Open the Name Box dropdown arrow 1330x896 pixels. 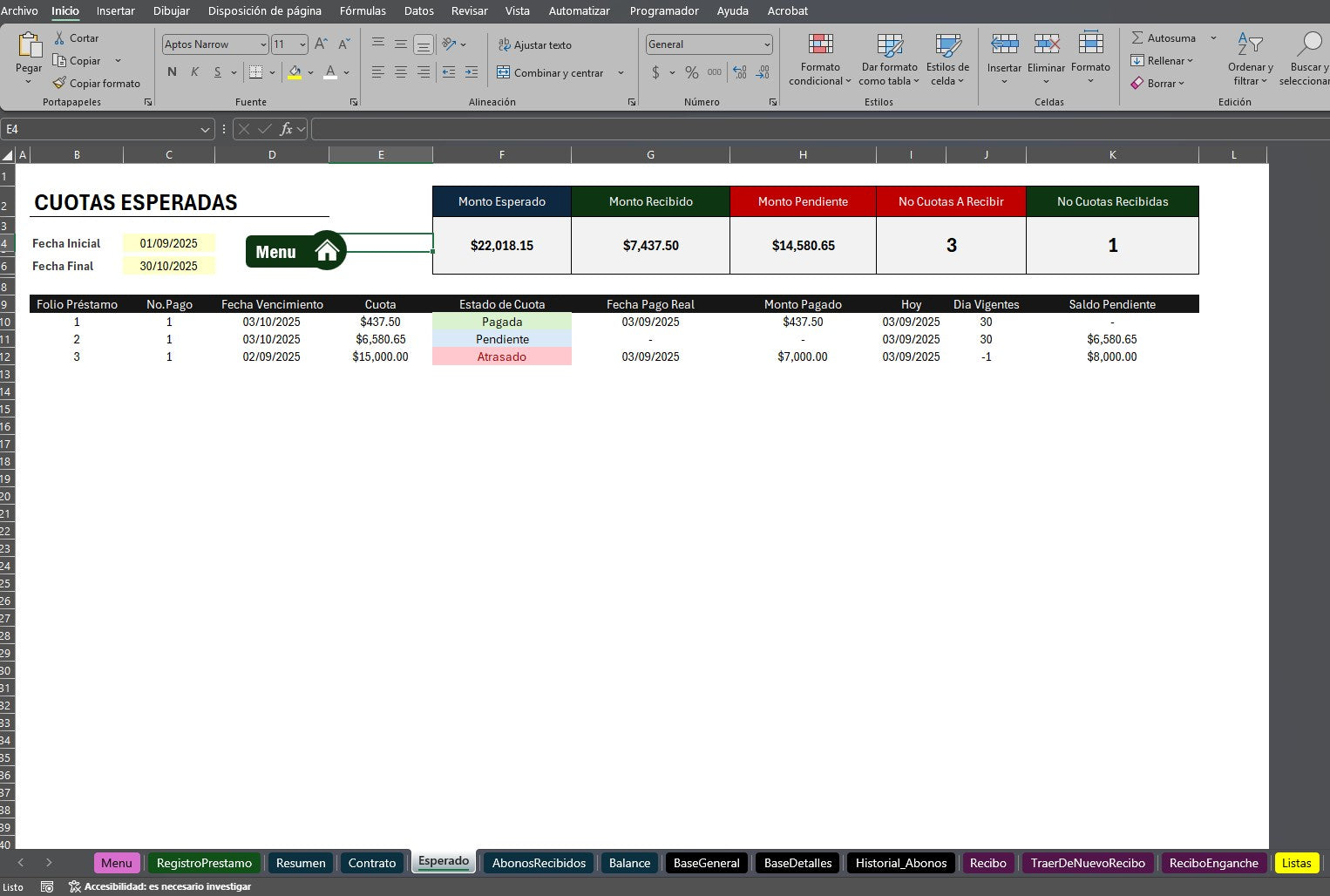tap(205, 130)
